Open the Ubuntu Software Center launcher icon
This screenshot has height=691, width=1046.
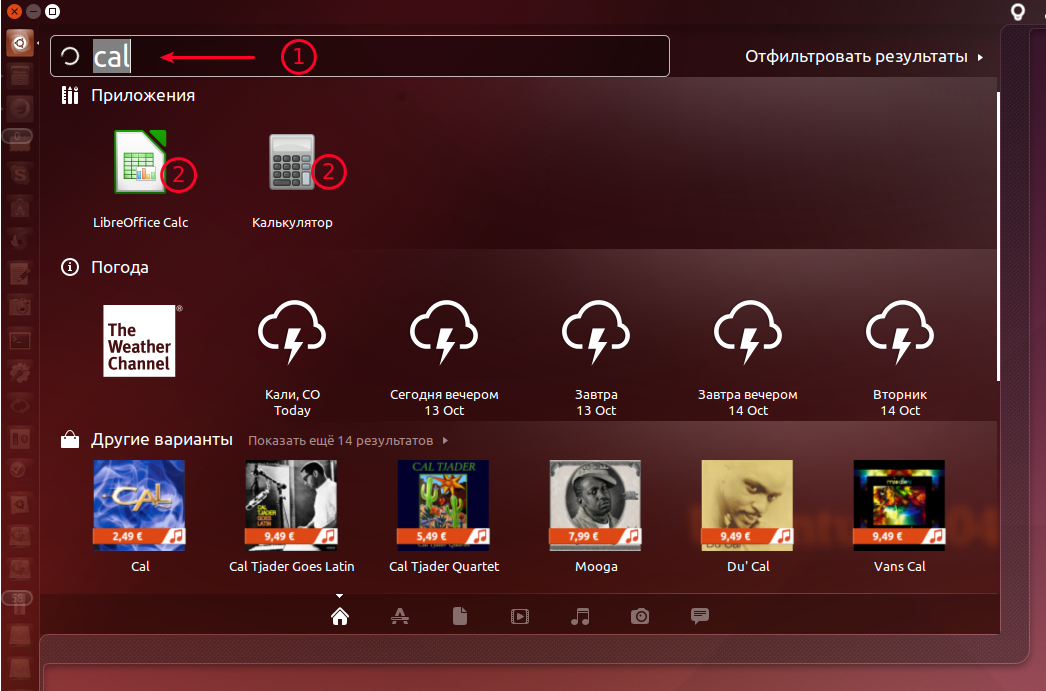[19, 208]
